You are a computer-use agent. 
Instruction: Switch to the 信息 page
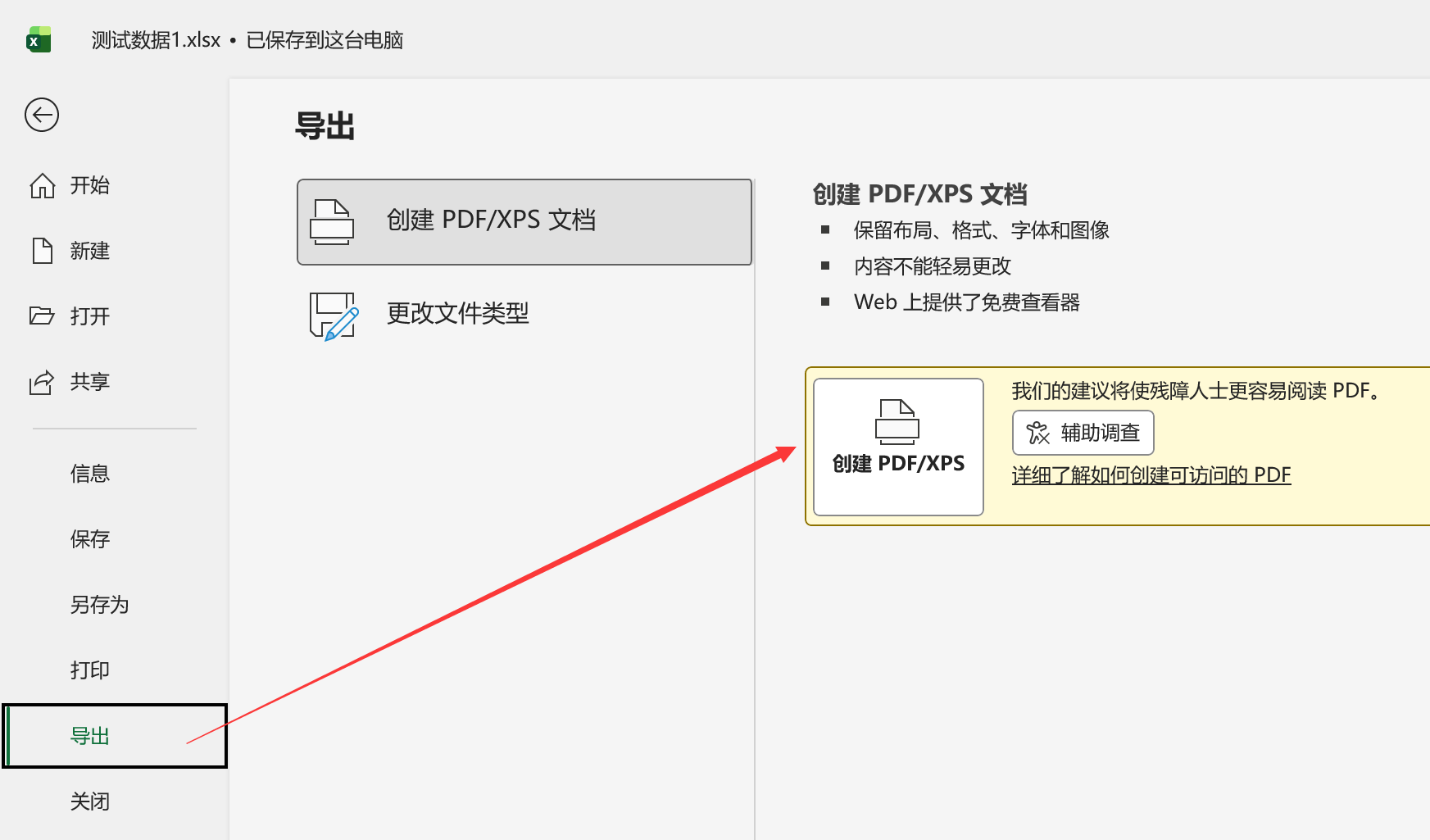[x=89, y=474]
